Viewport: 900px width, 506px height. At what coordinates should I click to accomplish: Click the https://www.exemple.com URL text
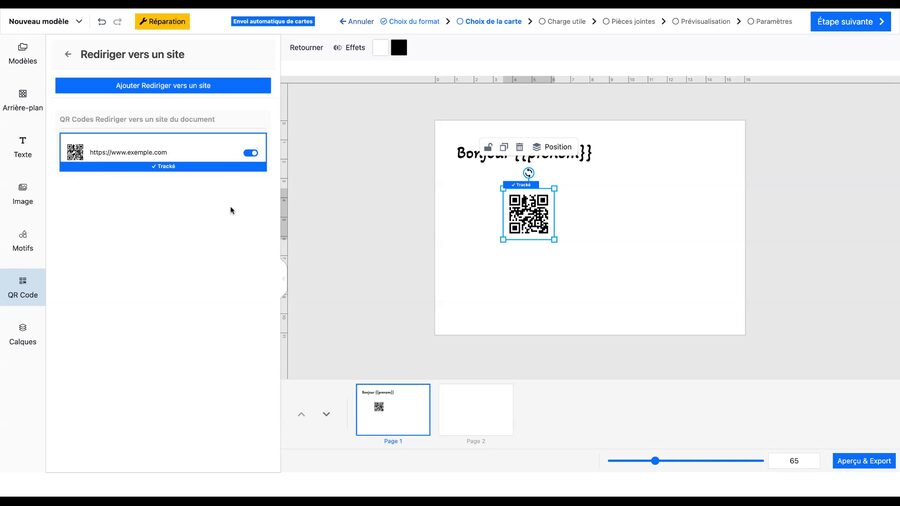[x=128, y=153]
